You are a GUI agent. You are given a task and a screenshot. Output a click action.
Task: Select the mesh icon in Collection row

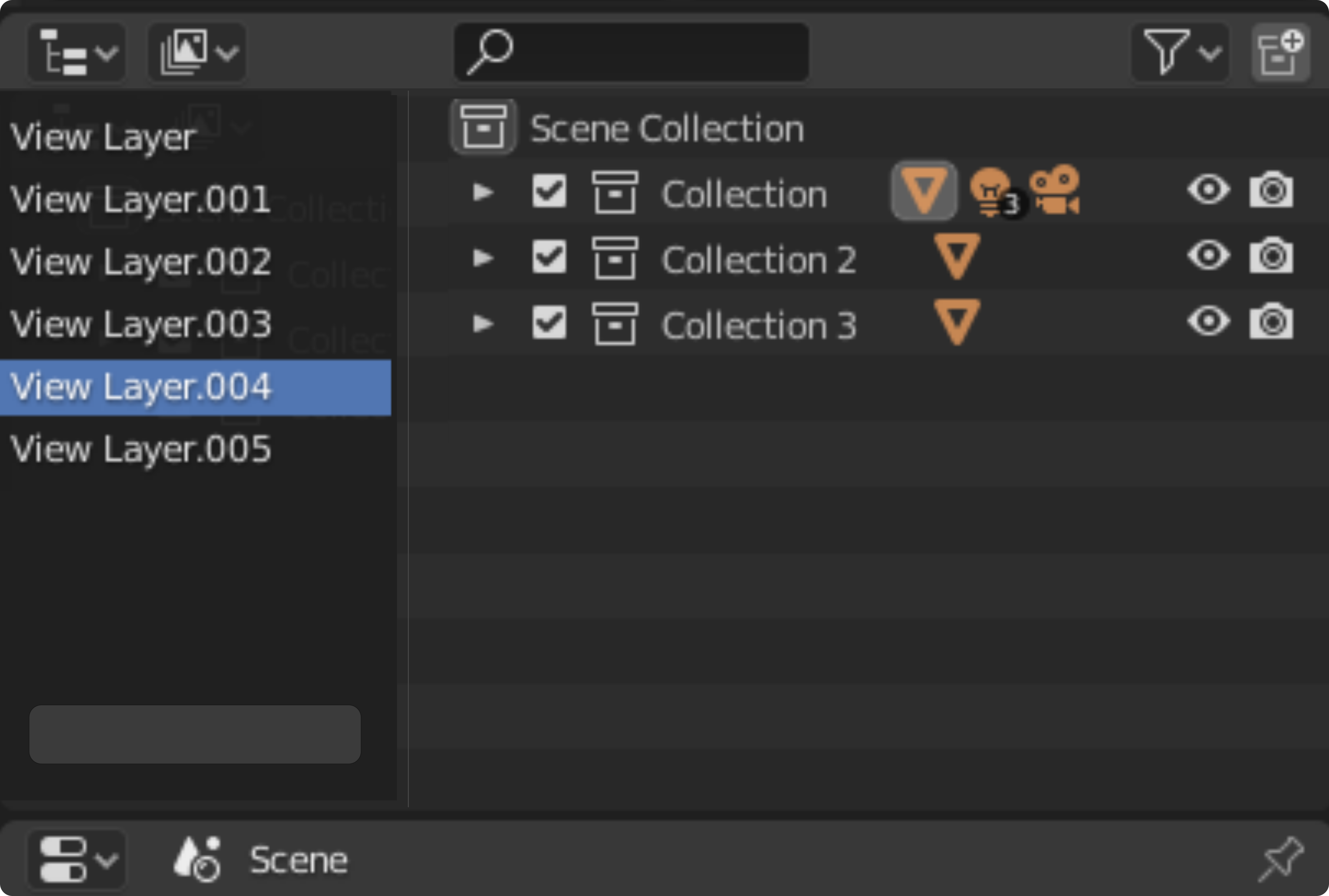click(x=924, y=191)
